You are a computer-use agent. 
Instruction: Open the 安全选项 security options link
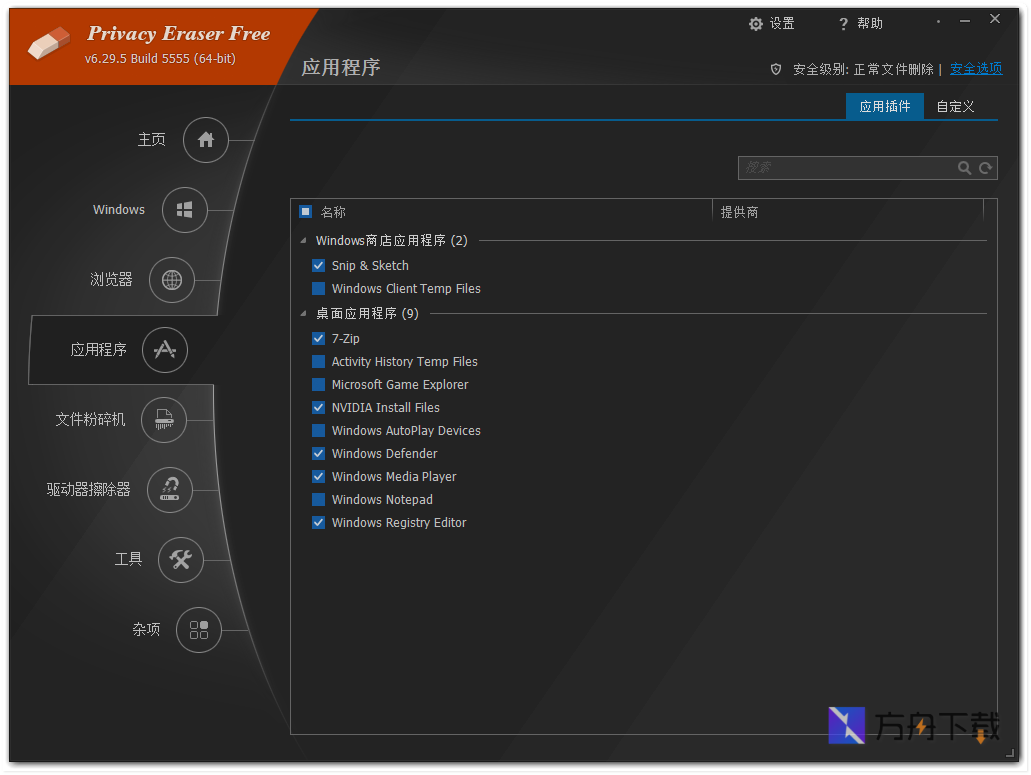tap(976, 69)
